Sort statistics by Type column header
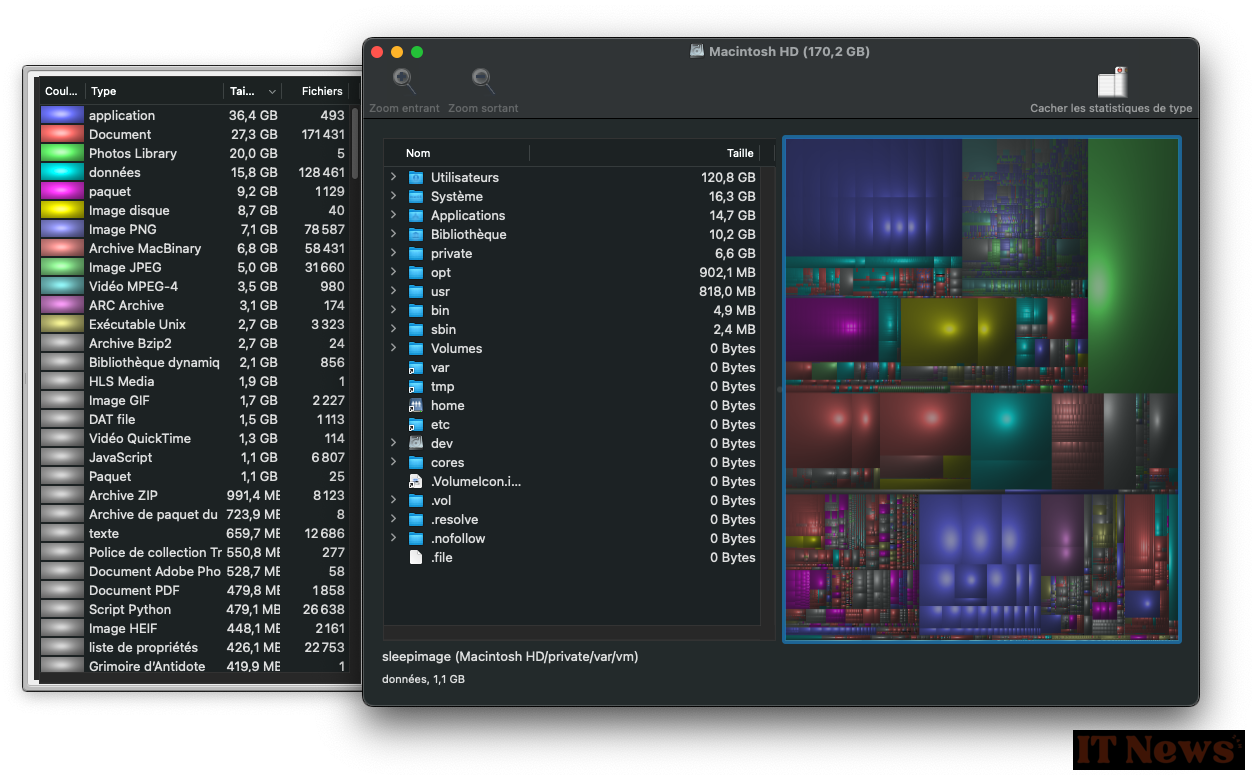The image size is (1255, 780). click(x=154, y=91)
